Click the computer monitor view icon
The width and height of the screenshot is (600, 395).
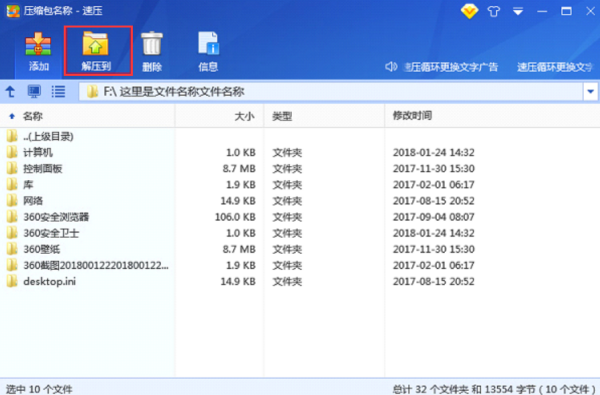click(34, 91)
